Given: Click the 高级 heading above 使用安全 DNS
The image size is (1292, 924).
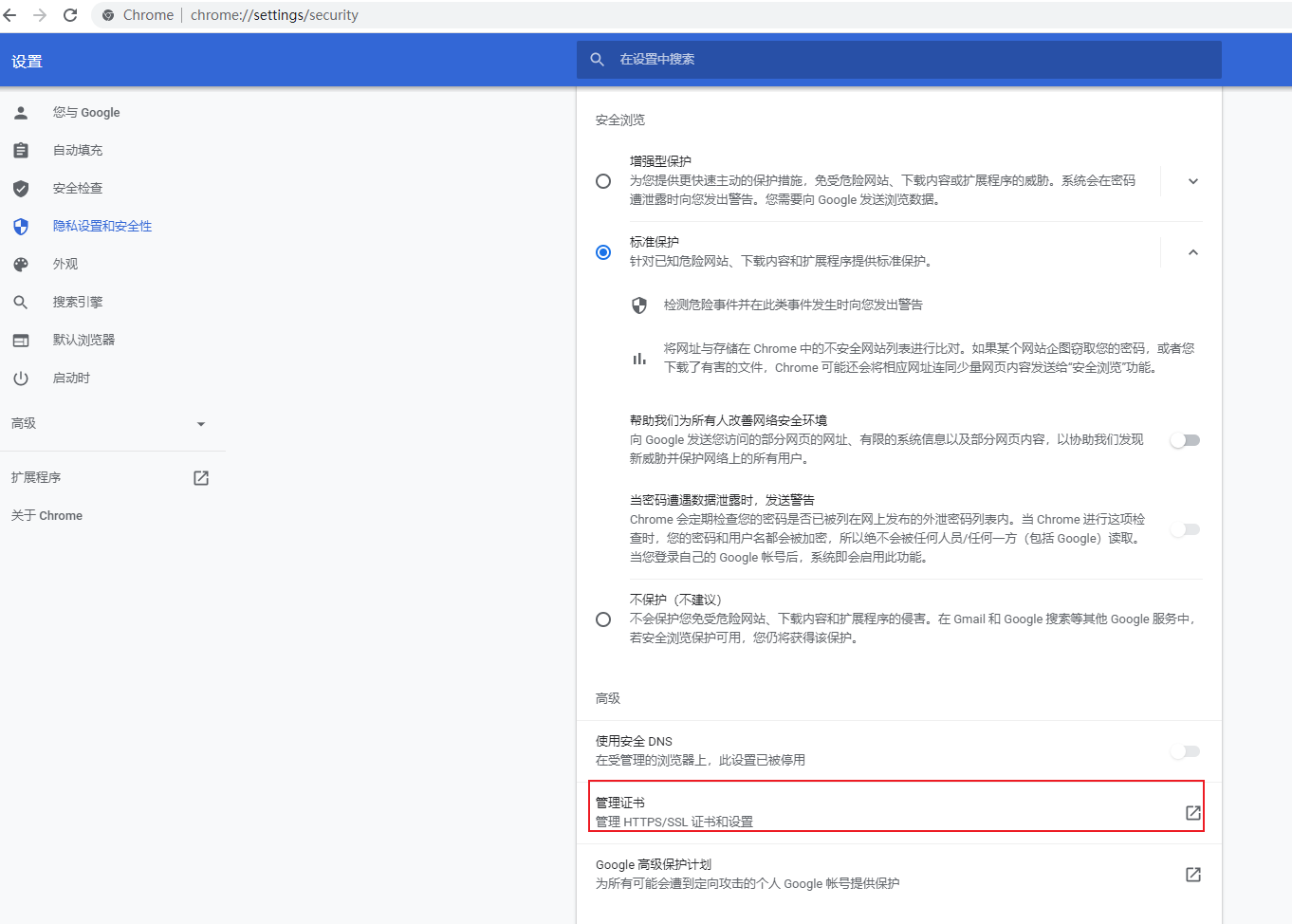Looking at the screenshot, I should coord(608,698).
